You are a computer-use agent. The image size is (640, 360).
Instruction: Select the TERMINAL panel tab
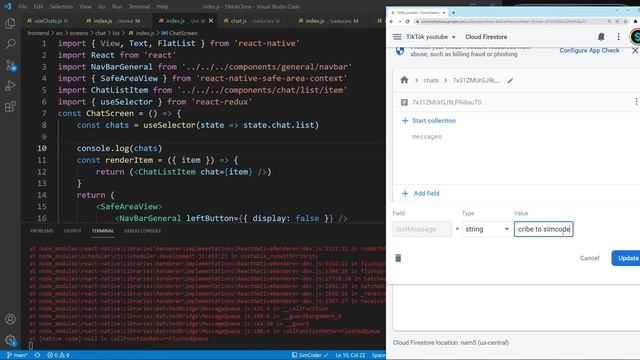102,231
